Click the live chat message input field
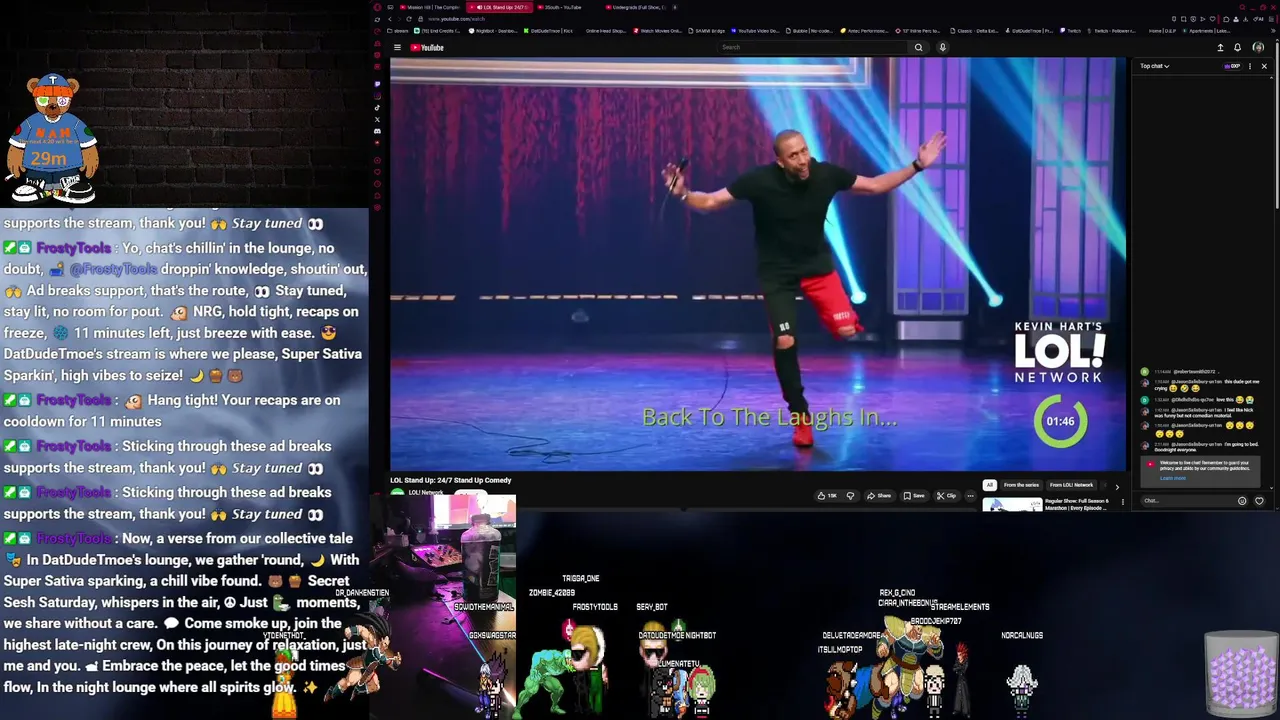The image size is (1280, 720). pos(1189,501)
